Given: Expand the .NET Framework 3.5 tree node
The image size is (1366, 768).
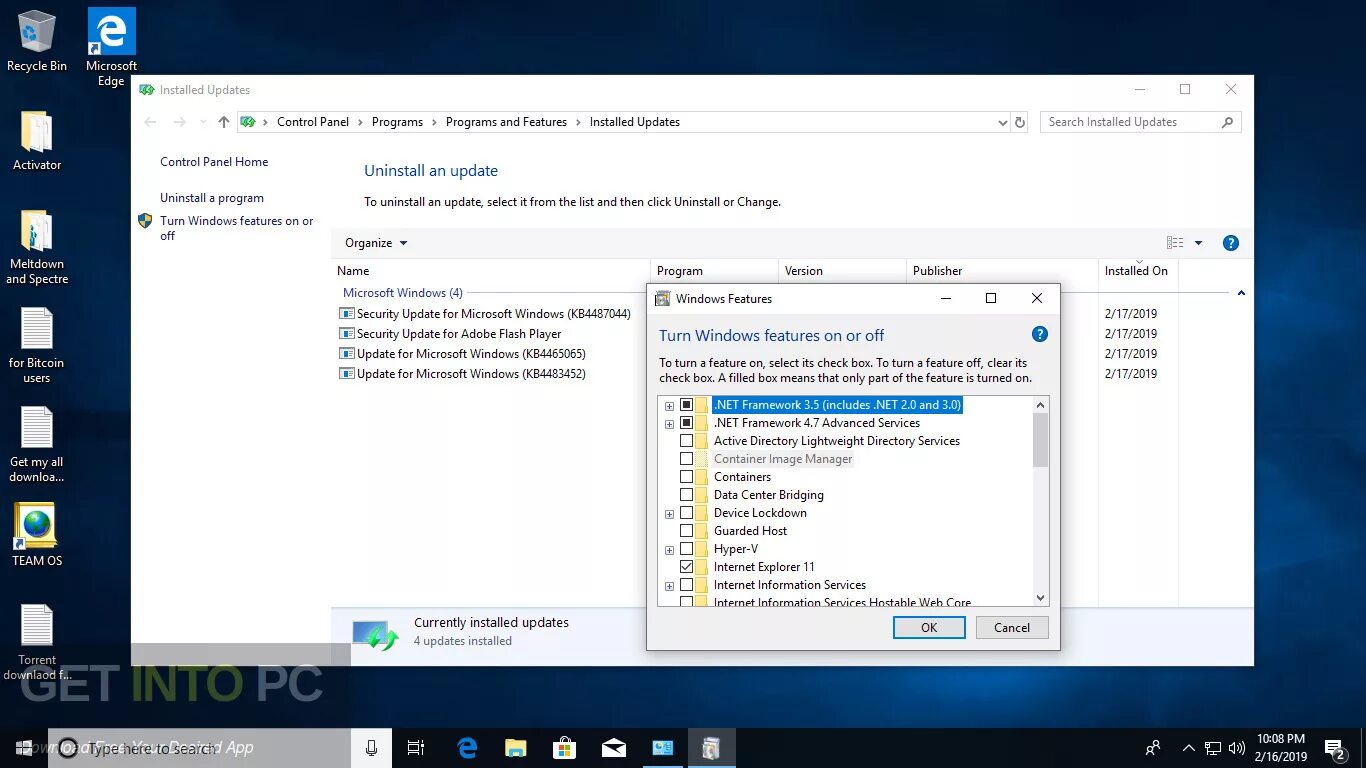Looking at the screenshot, I should [669, 406].
